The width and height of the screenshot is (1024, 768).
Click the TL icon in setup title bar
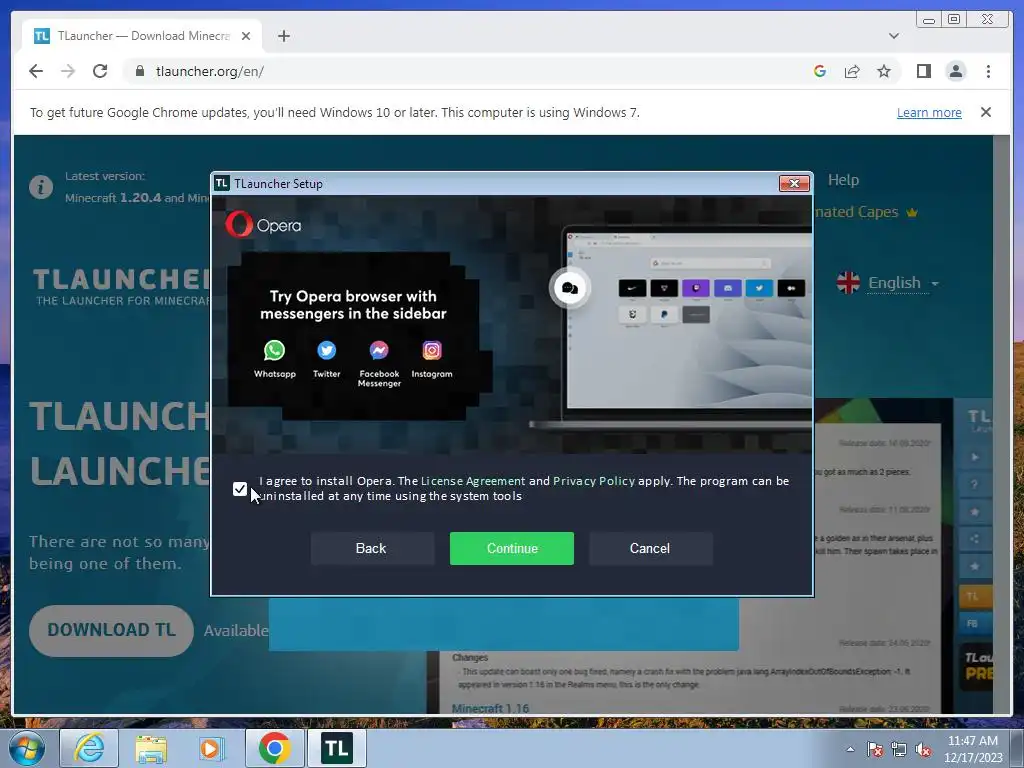pyautogui.click(x=221, y=184)
